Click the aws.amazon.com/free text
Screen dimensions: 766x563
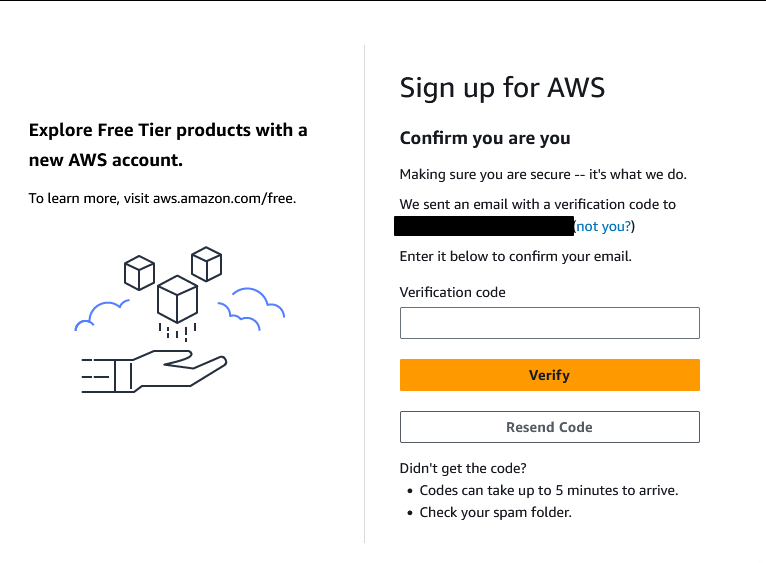[224, 198]
